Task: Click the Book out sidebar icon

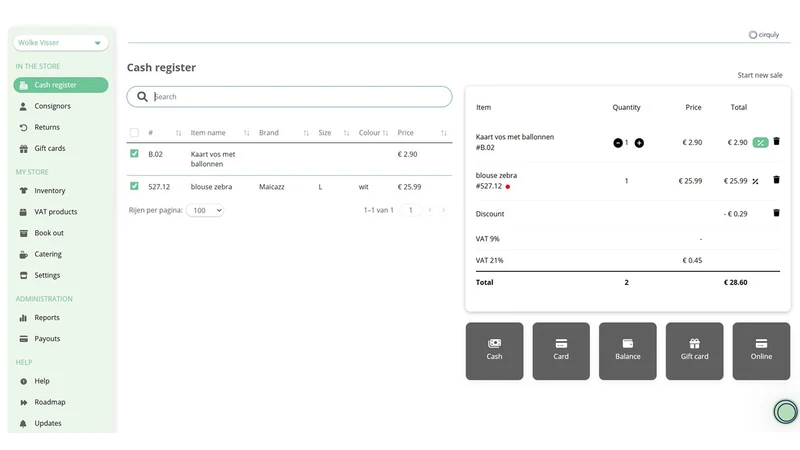Action: (x=23, y=233)
